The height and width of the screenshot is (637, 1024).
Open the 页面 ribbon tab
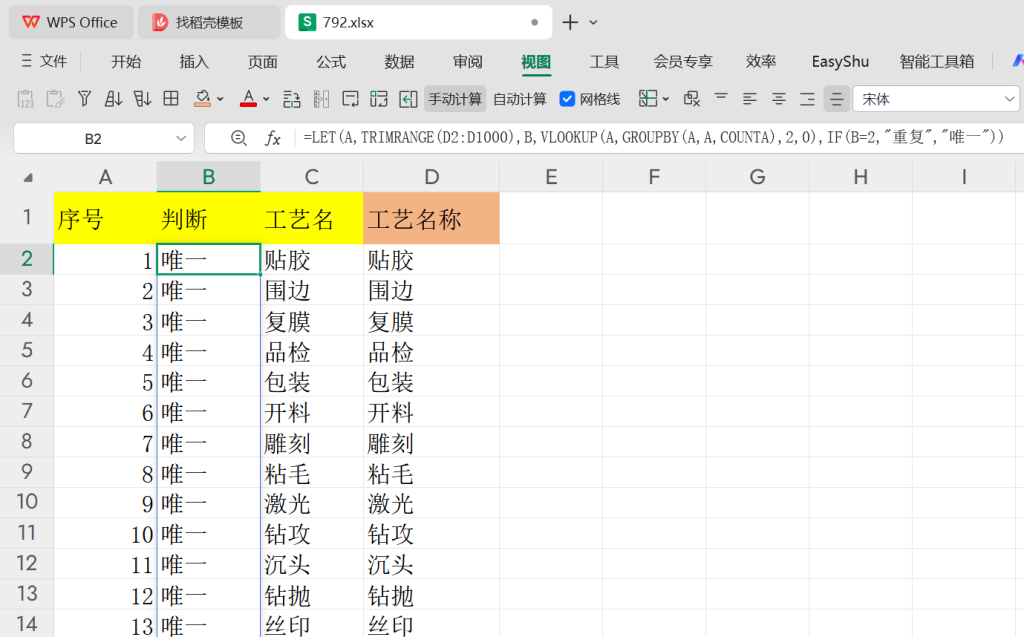(x=263, y=61)
